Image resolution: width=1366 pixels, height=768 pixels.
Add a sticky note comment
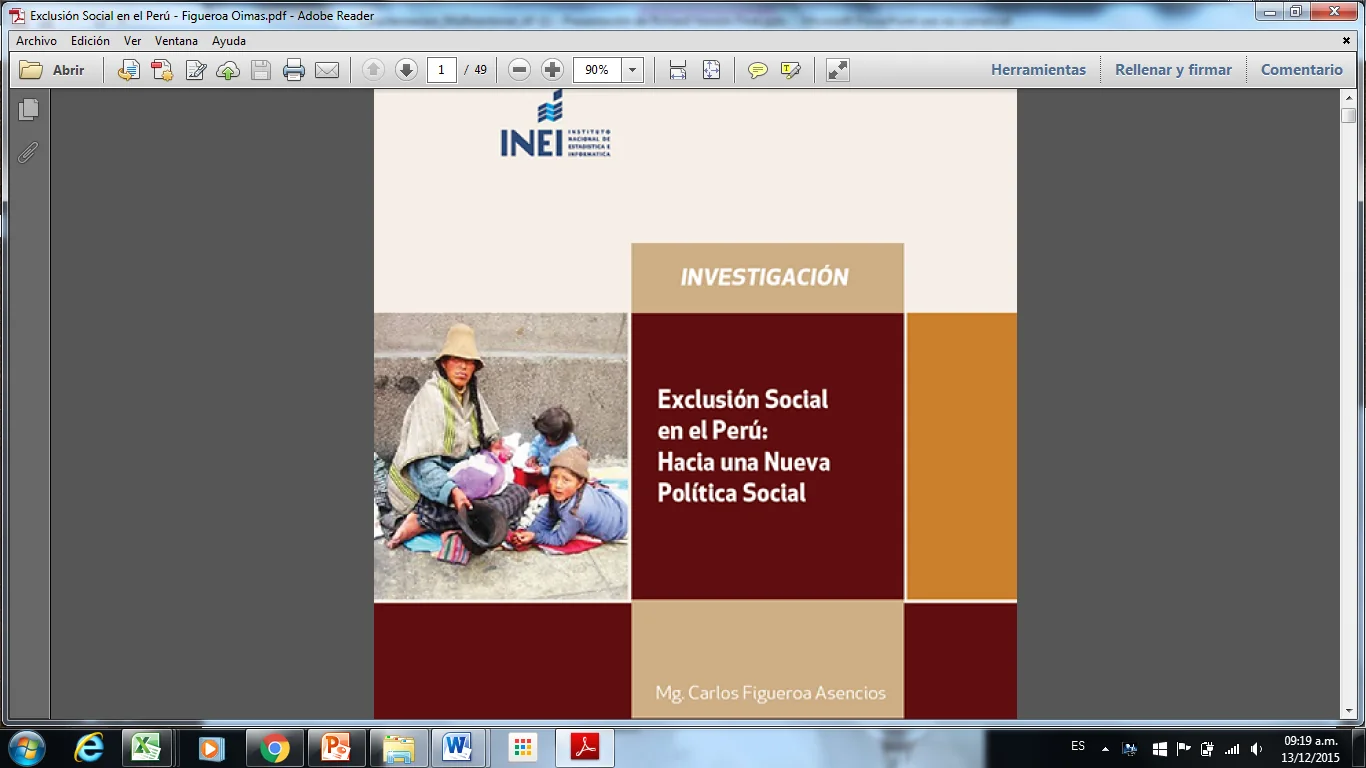758,70
